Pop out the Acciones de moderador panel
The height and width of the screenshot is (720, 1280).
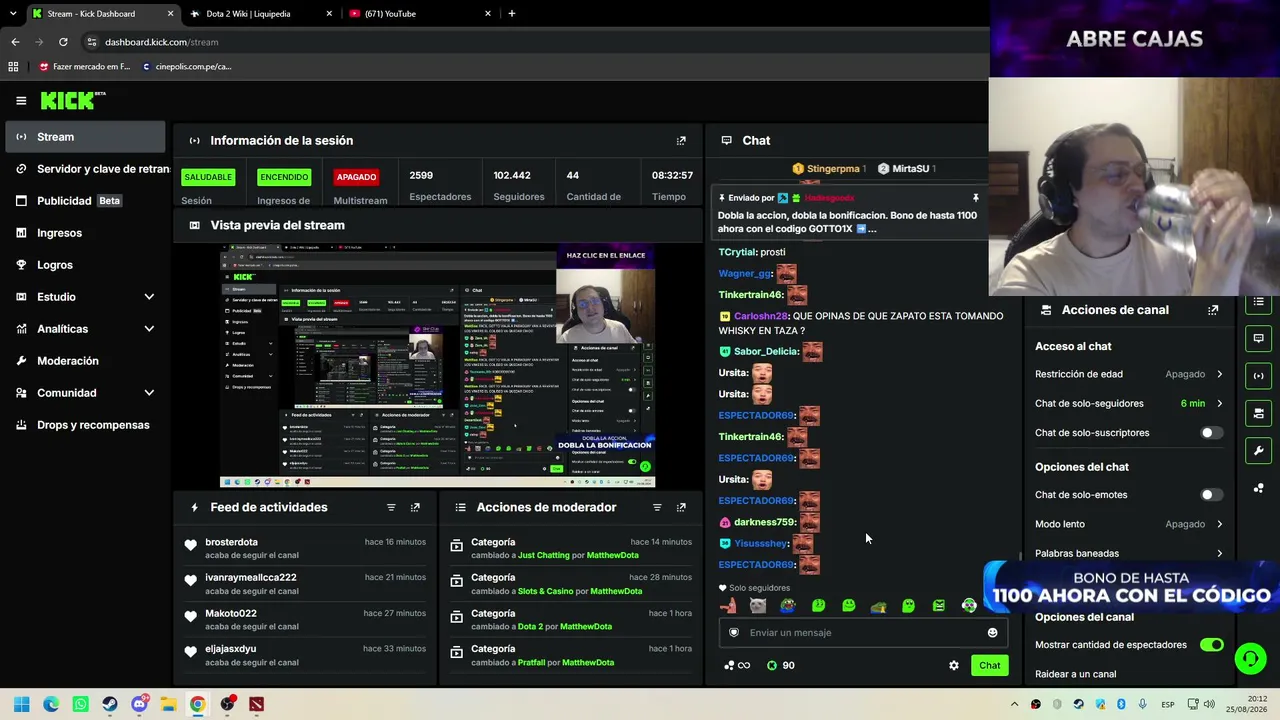tap(681, 507)
